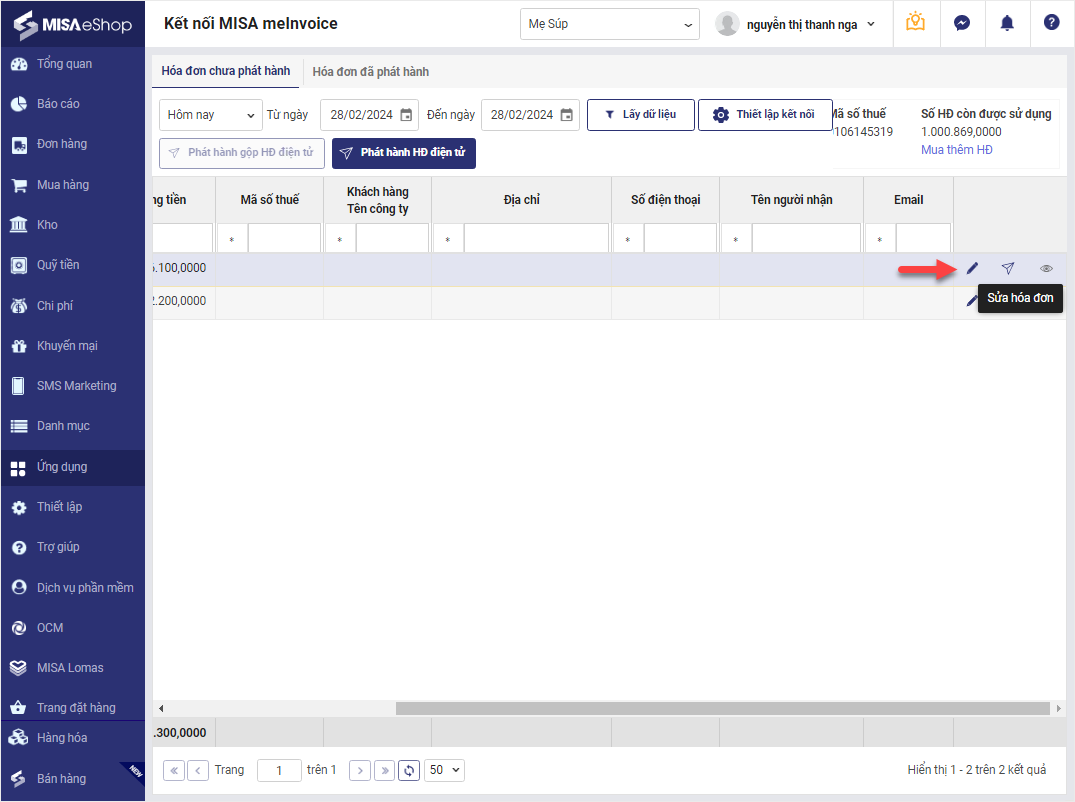Image resolution: width=1075 pixels, height=802 pixels.
Task: Open the notifications bell
Action: pos(1007,23)
